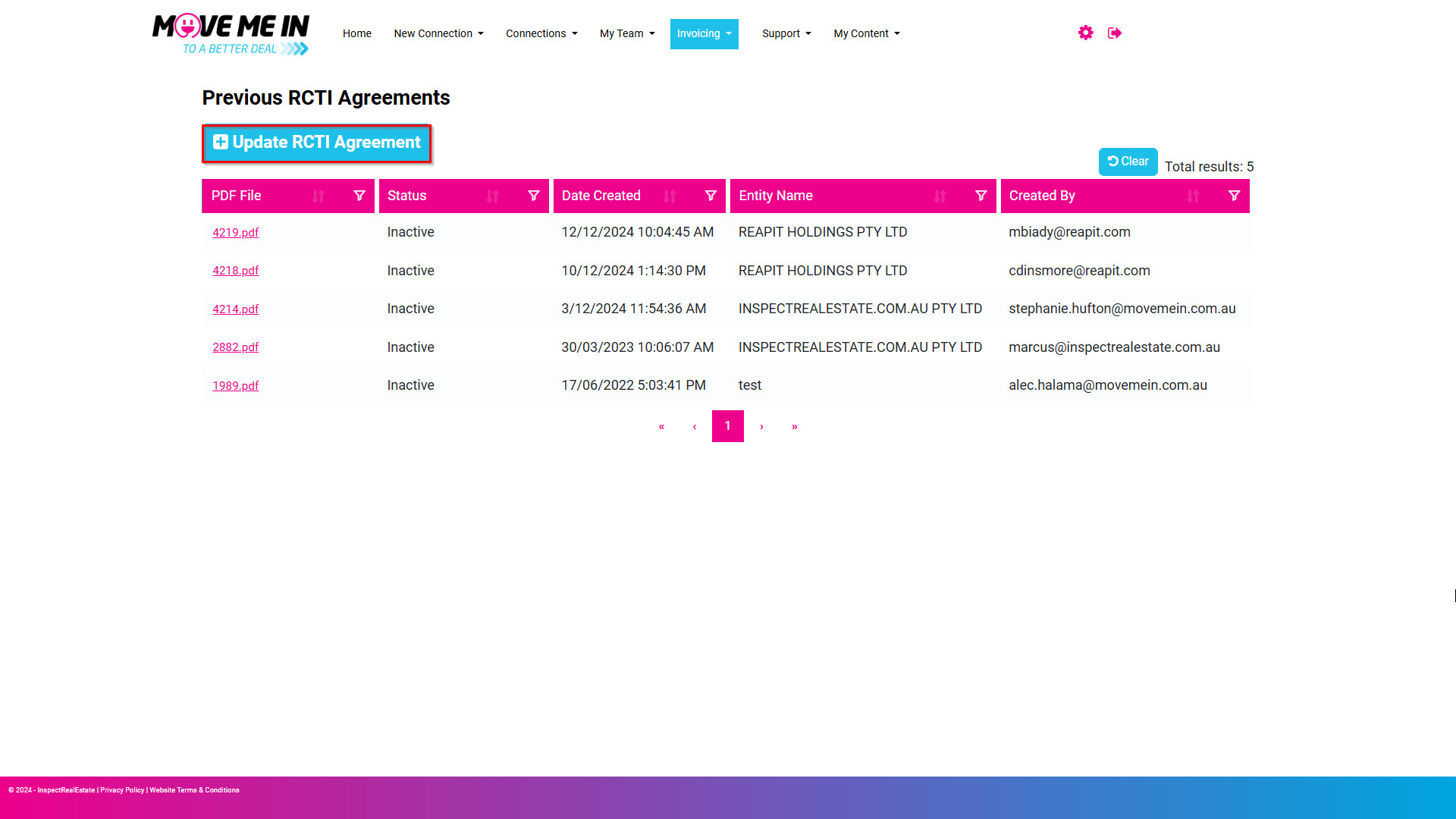Open the settings gear icon
The width and height of the screenshot is (1456, 819).
tap(1085, 33)
